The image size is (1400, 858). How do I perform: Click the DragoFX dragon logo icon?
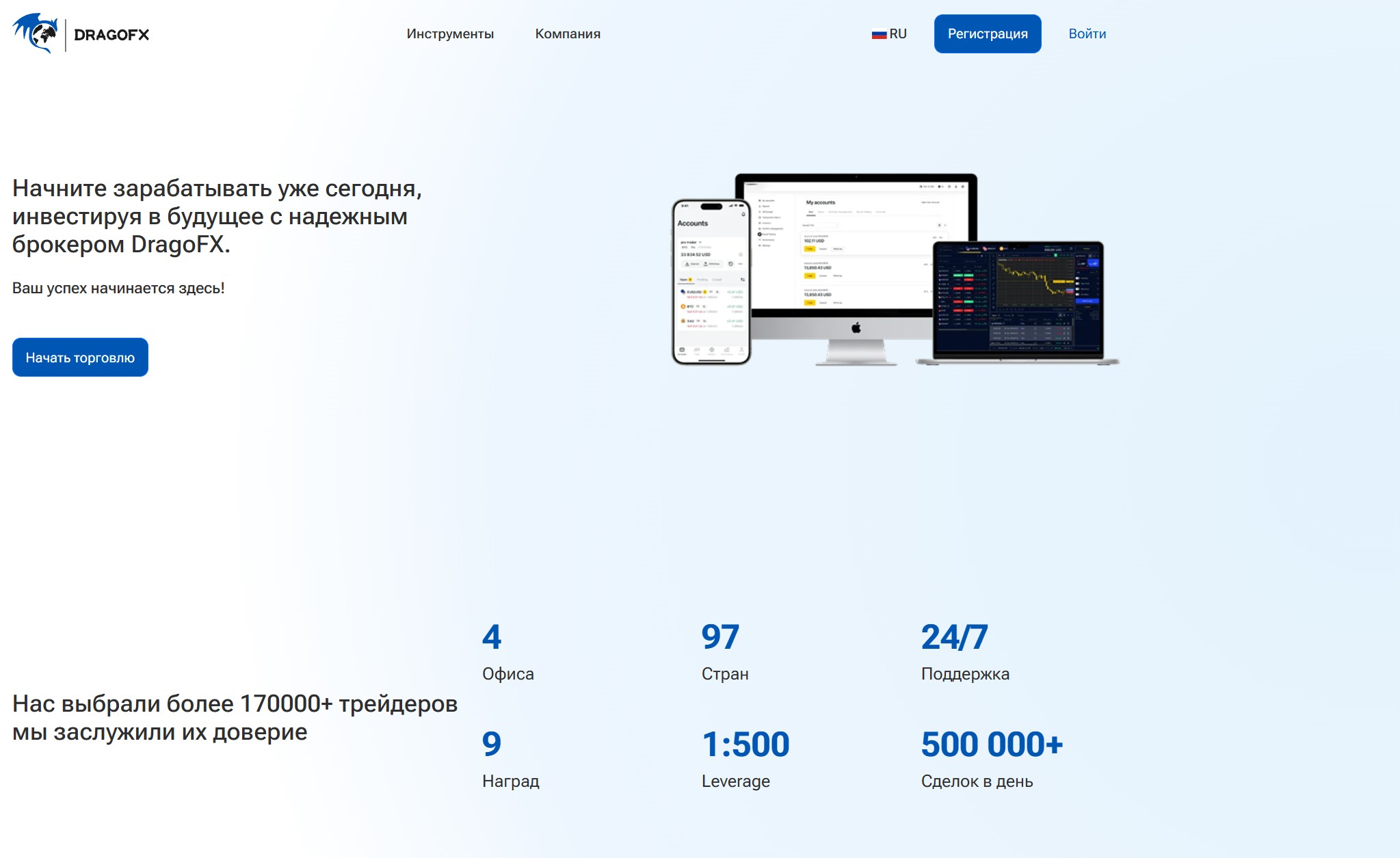point(36,33)
